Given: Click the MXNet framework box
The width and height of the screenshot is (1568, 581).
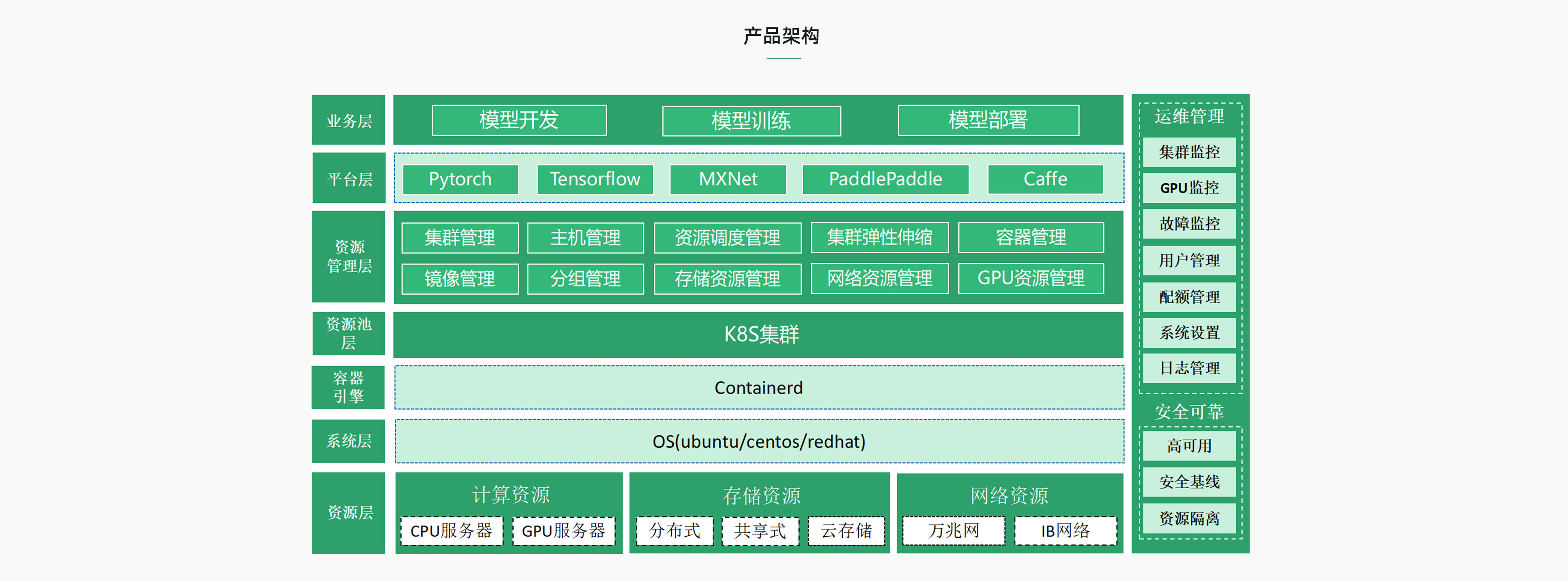Looking at the screenshot, I should [x=728, y=179].
